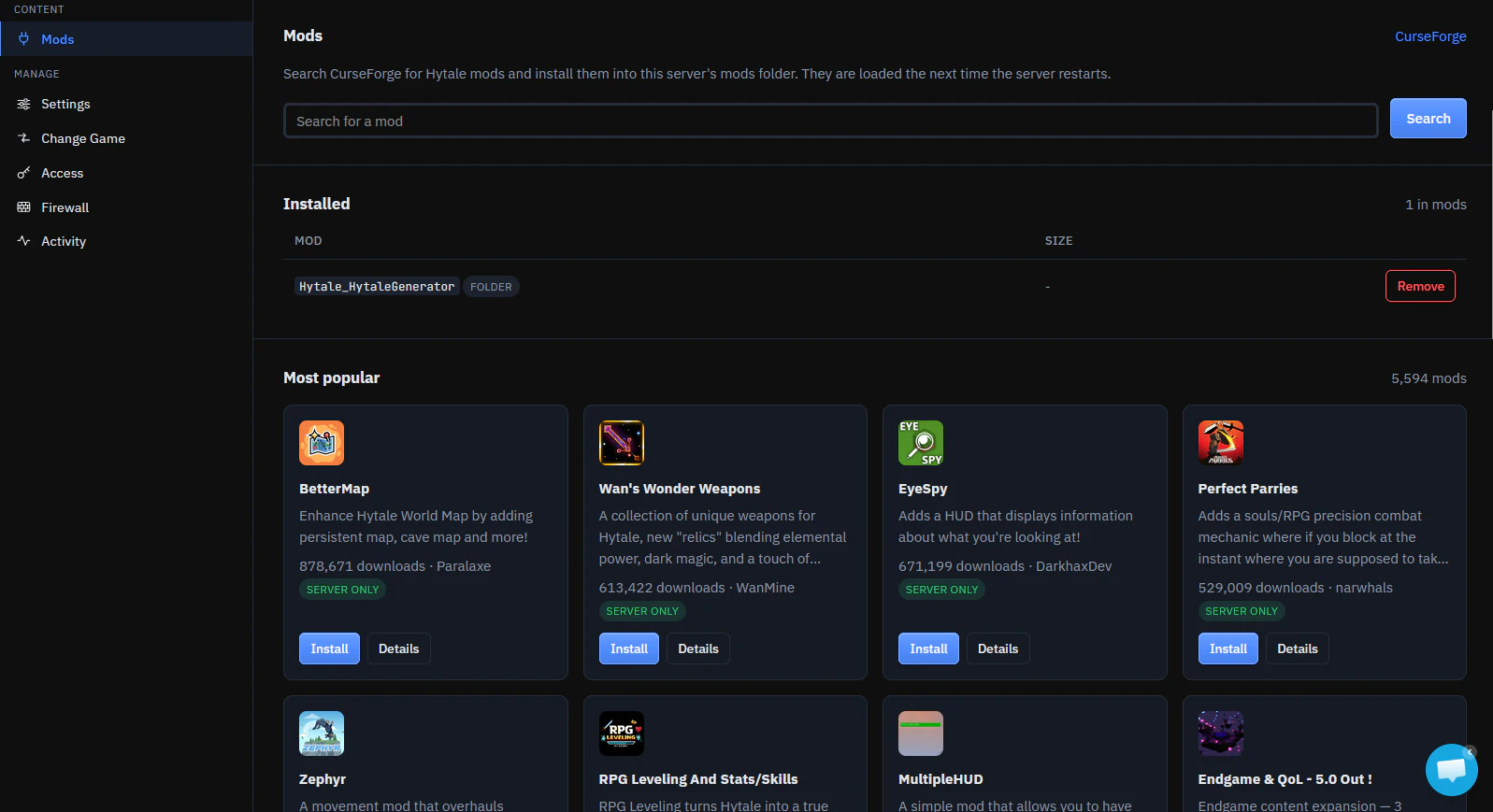
Task: Click the FOLDER badge in installed row
Action: pyautogui.click(x=491, y=287)
